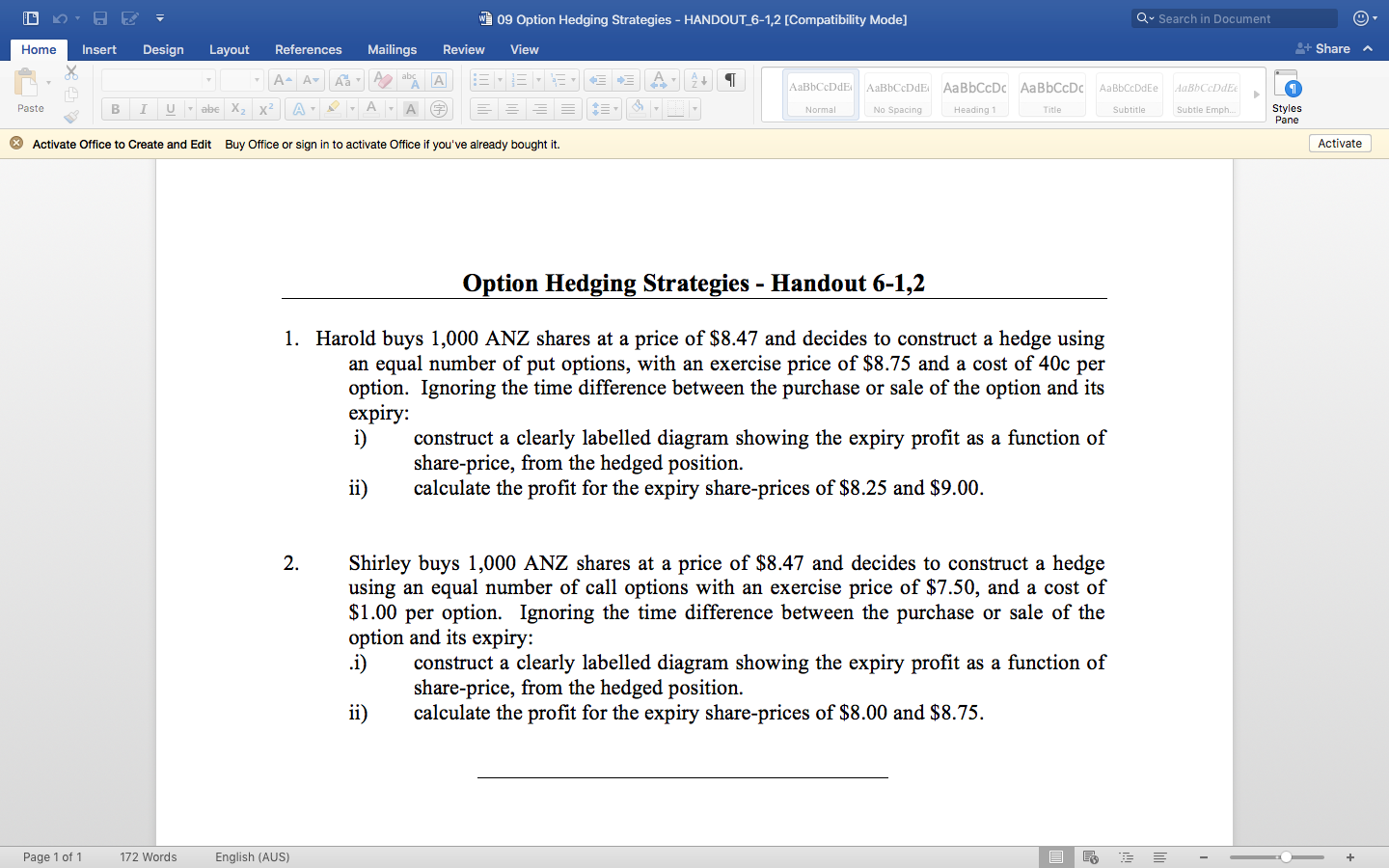Cut selection with the scissors icon
This screenshot has width=1389, height=868.
pyautogui.click(x=71, y=72)
